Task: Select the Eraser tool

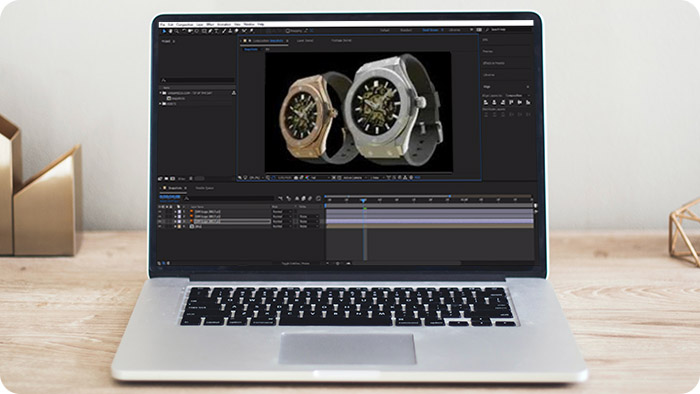Action: 237,31
